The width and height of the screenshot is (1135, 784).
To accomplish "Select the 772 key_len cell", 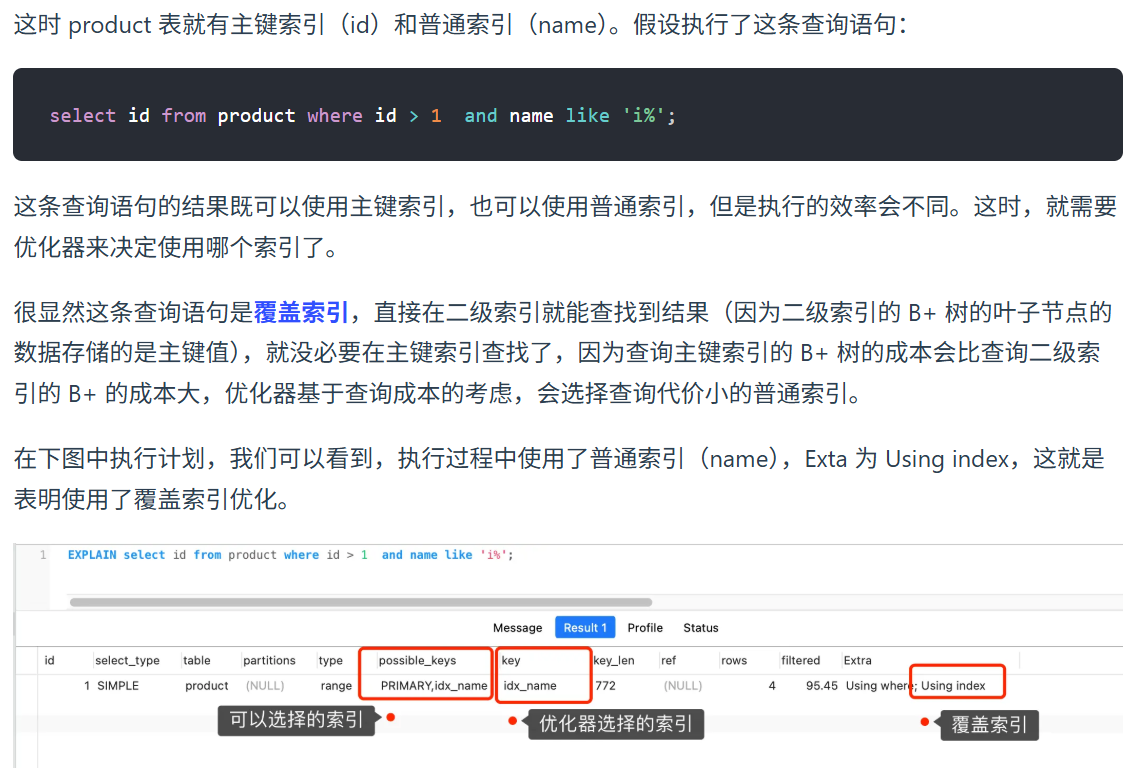I will tap(605, 686).
